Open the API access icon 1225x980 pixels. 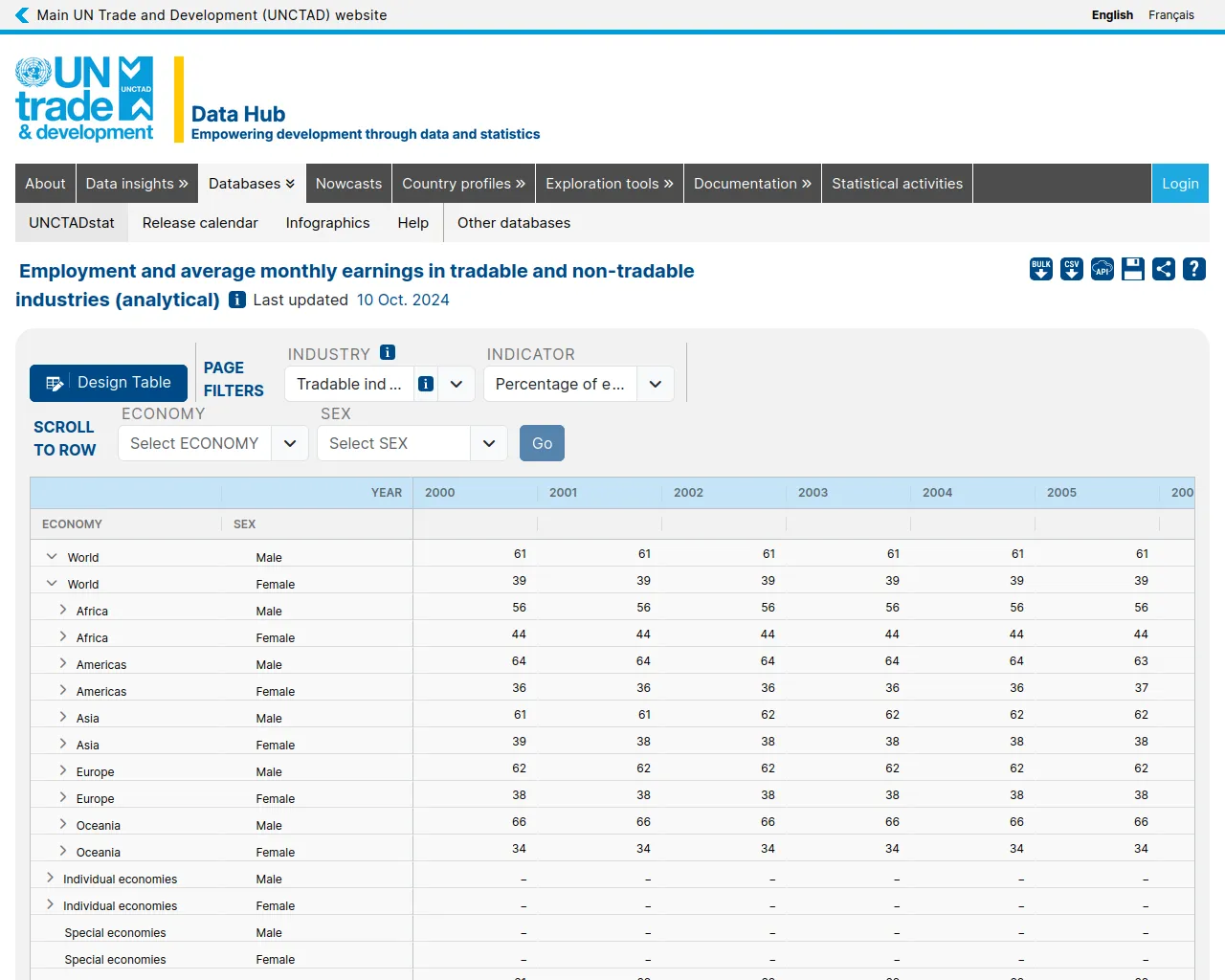tap(1102, 269)
